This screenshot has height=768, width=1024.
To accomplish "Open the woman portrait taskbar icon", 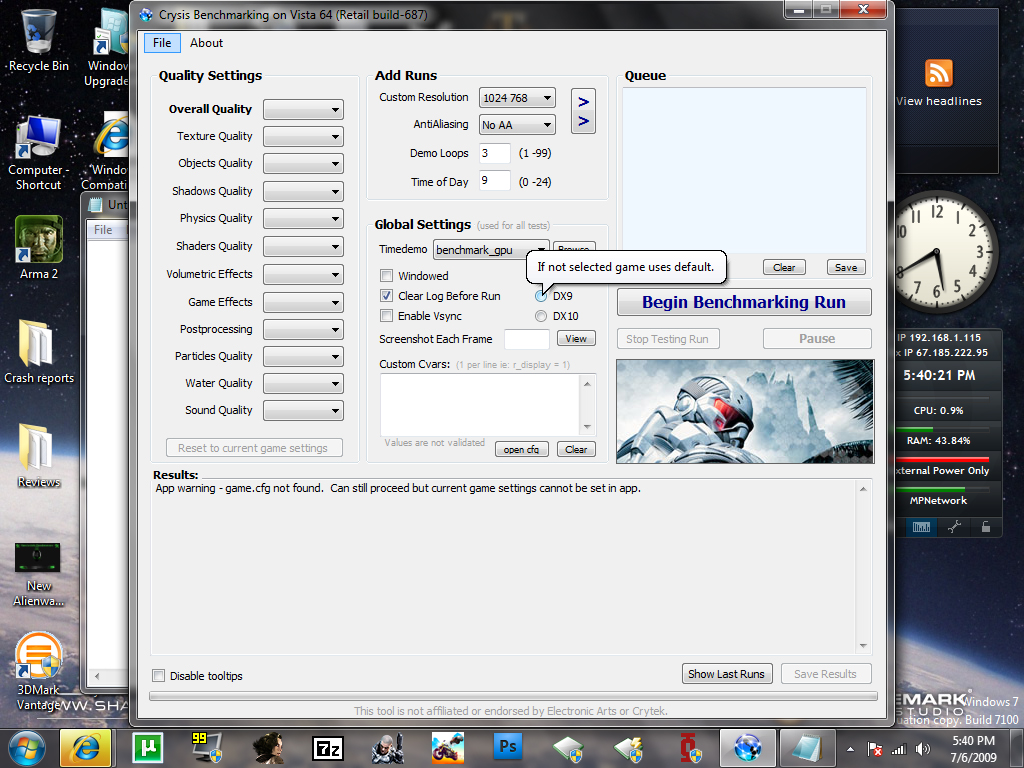I will pos(268,748).
